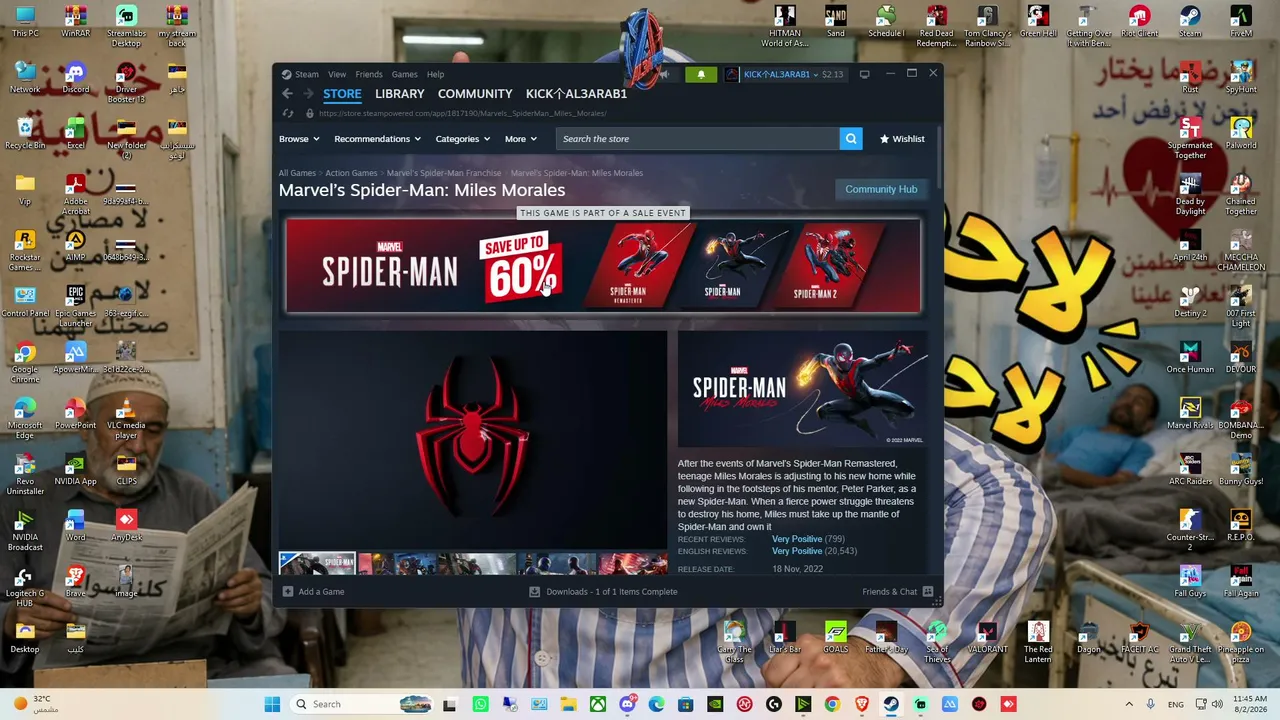Select the Palworld desktop shortcut

point(1241,134)
